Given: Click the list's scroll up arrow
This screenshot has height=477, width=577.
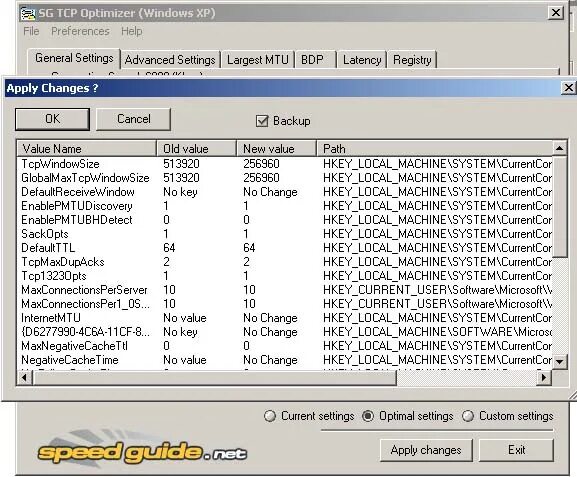Looking at the screenshot, I should tap(559, 148).
